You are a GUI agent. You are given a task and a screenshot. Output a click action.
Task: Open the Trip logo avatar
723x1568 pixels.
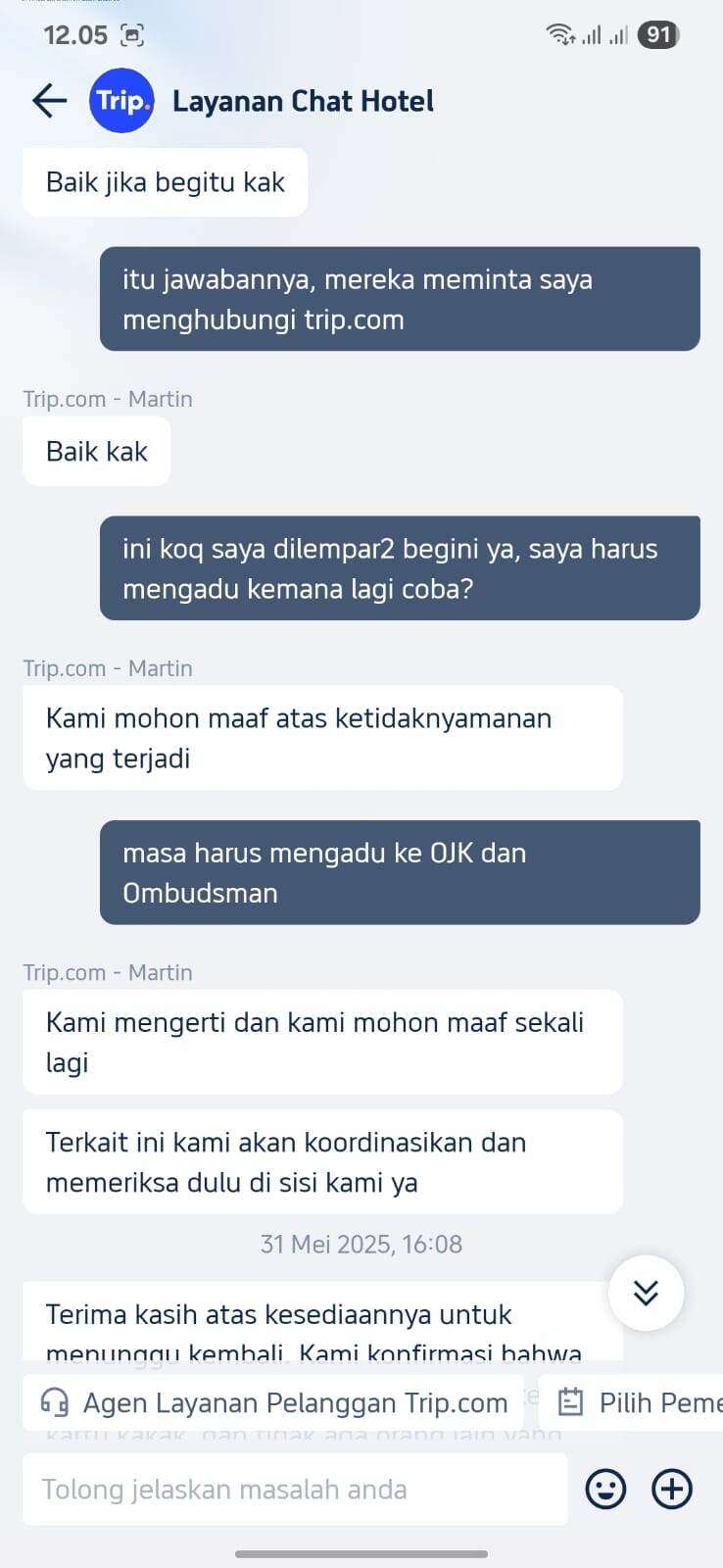pos(121,100)
